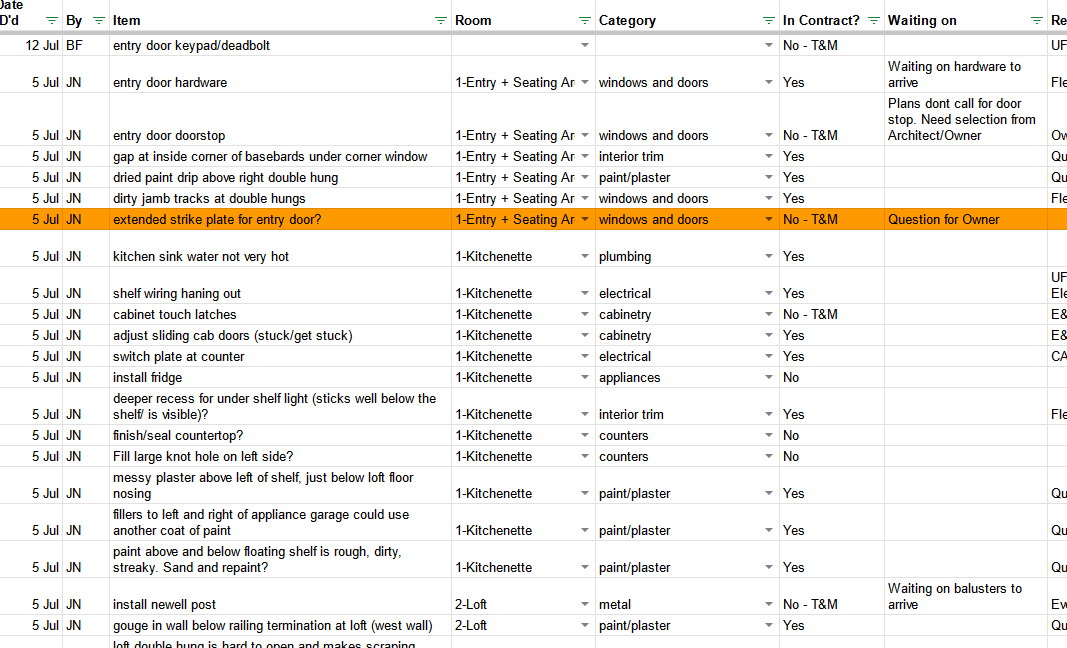Screen dimensions: 1067x648
Task: Select cell 'fillers to left and right of appliance garage'
Action: pyautogui.click(x=280, y=522)
